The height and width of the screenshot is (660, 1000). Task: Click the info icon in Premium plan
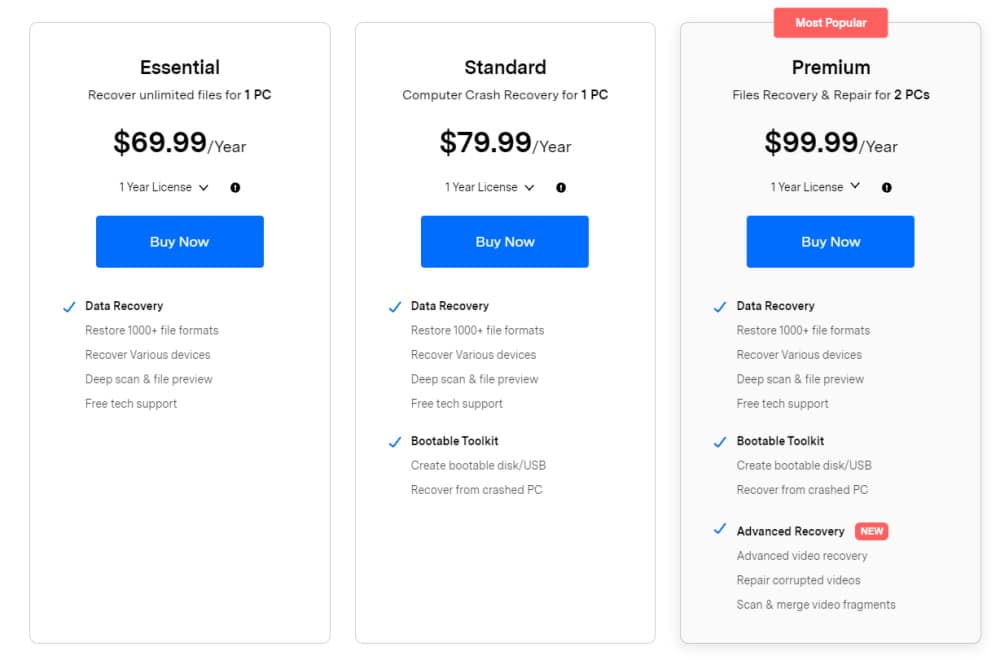(887, 187)
